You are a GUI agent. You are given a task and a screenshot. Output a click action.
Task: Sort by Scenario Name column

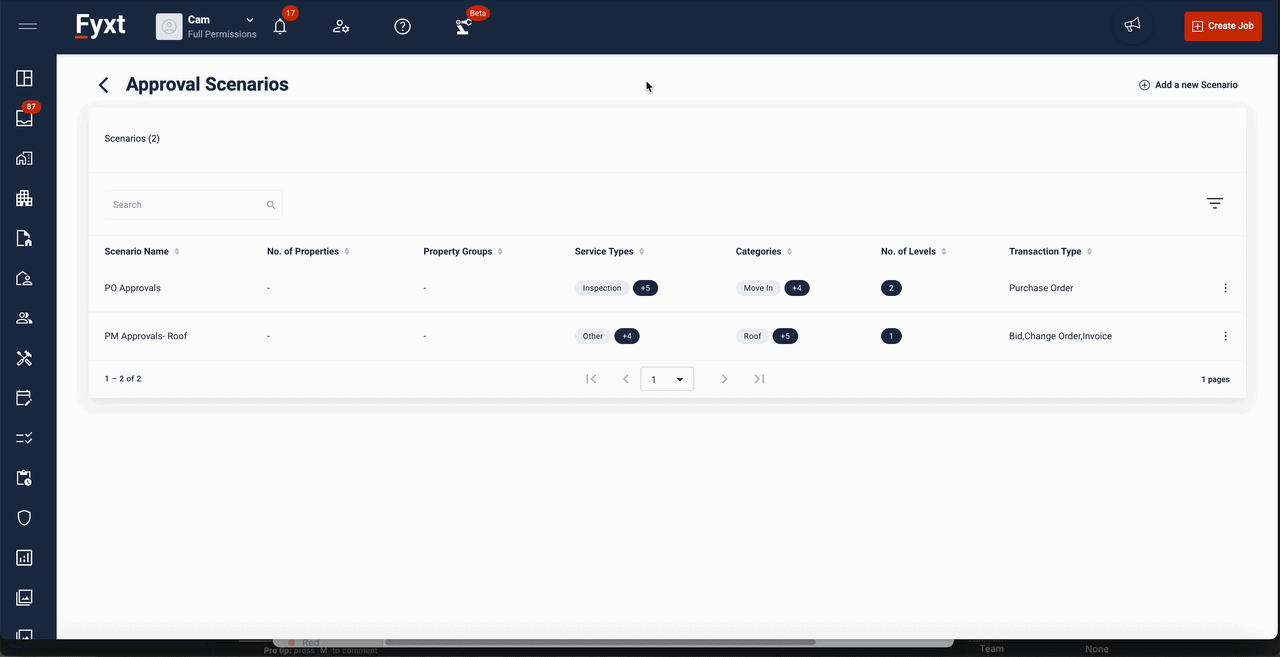click(x=141, y=251)
